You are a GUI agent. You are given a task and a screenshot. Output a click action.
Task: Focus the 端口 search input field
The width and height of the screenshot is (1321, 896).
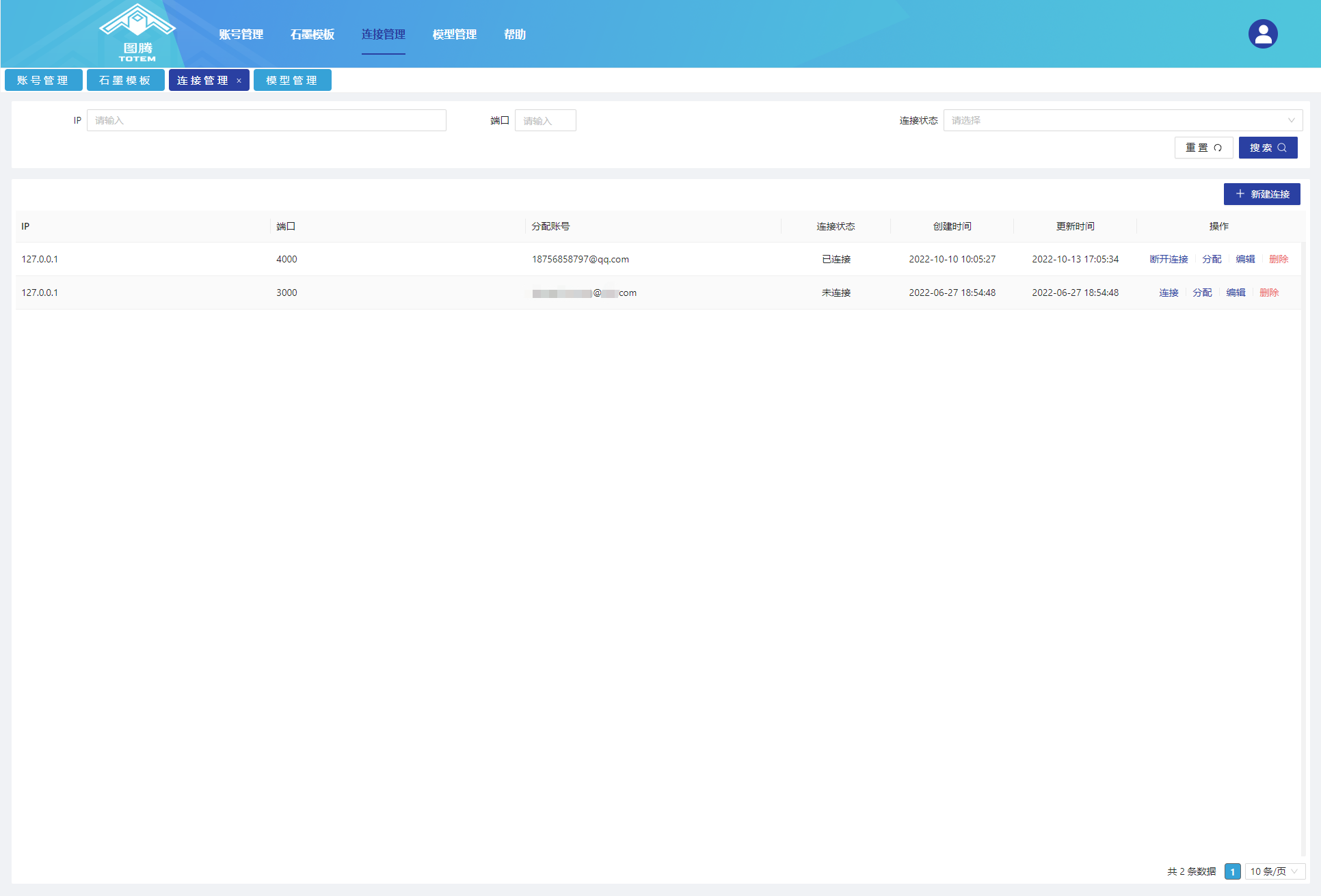click(545, 120)
